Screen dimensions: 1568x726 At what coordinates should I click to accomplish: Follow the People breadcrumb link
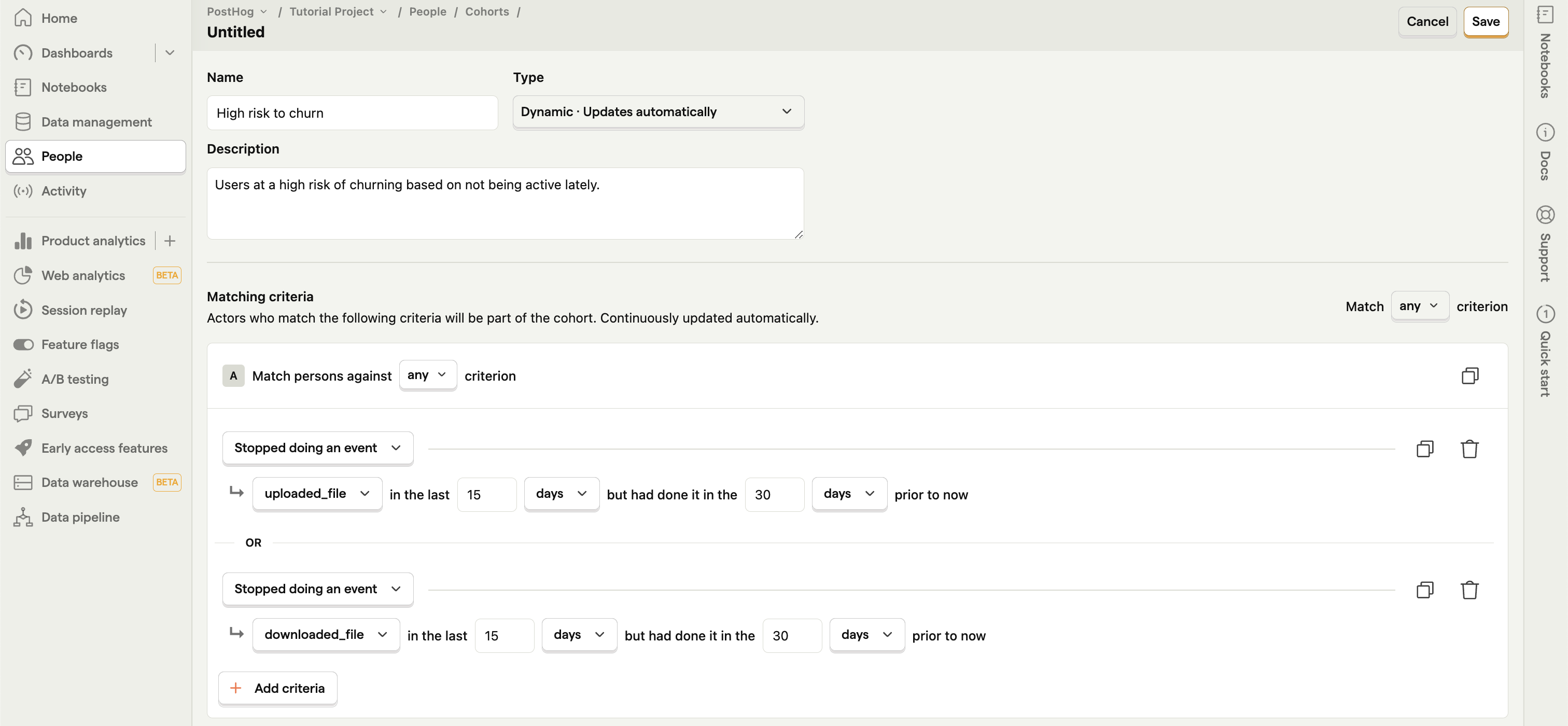(427, 11)
